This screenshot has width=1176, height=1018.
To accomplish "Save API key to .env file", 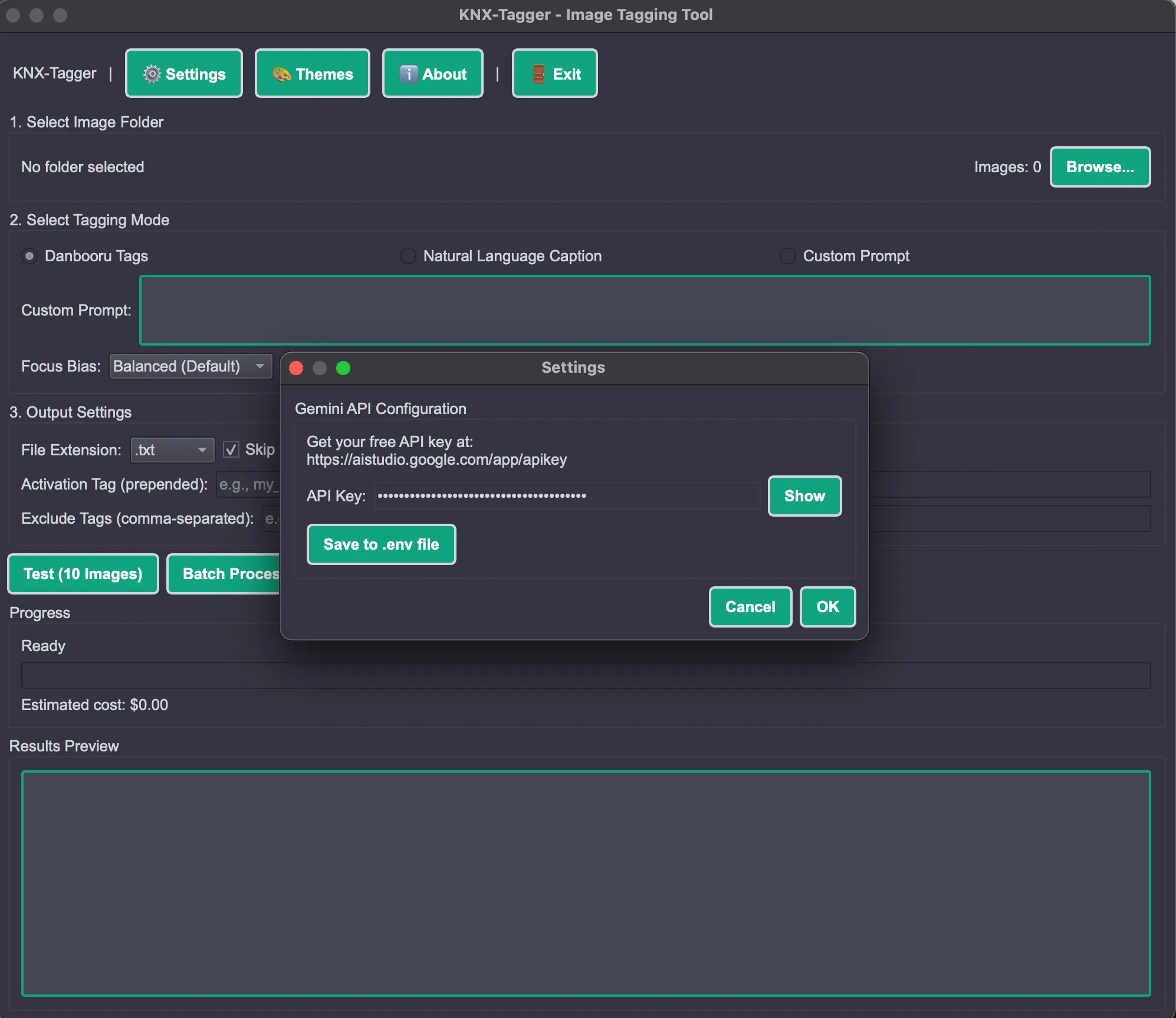I will tap(381, 544).
